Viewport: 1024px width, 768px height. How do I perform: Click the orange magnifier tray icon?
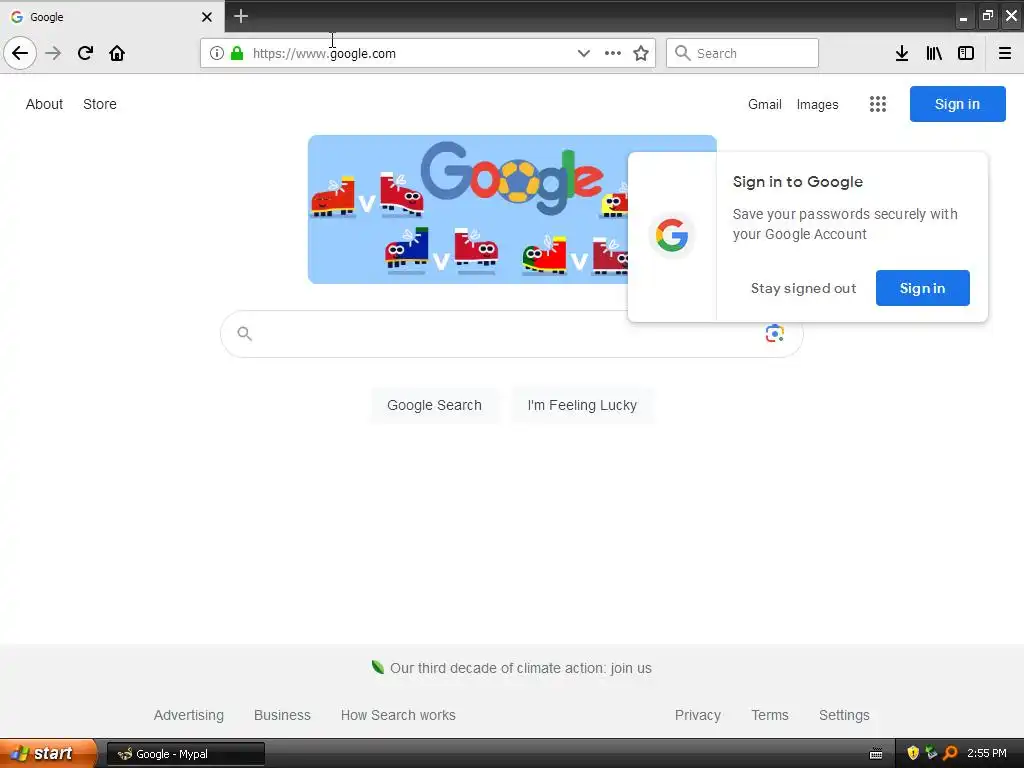tap(950, 754)
